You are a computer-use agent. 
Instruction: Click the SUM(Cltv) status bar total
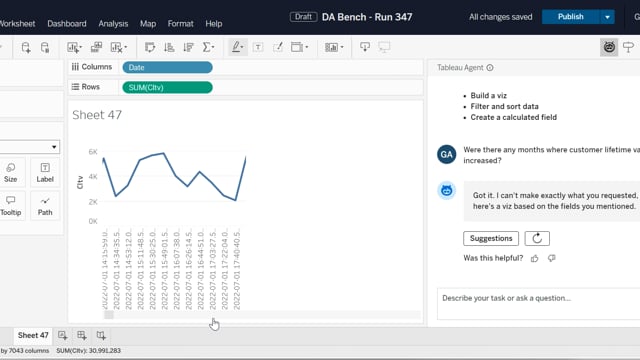(88, 351)
